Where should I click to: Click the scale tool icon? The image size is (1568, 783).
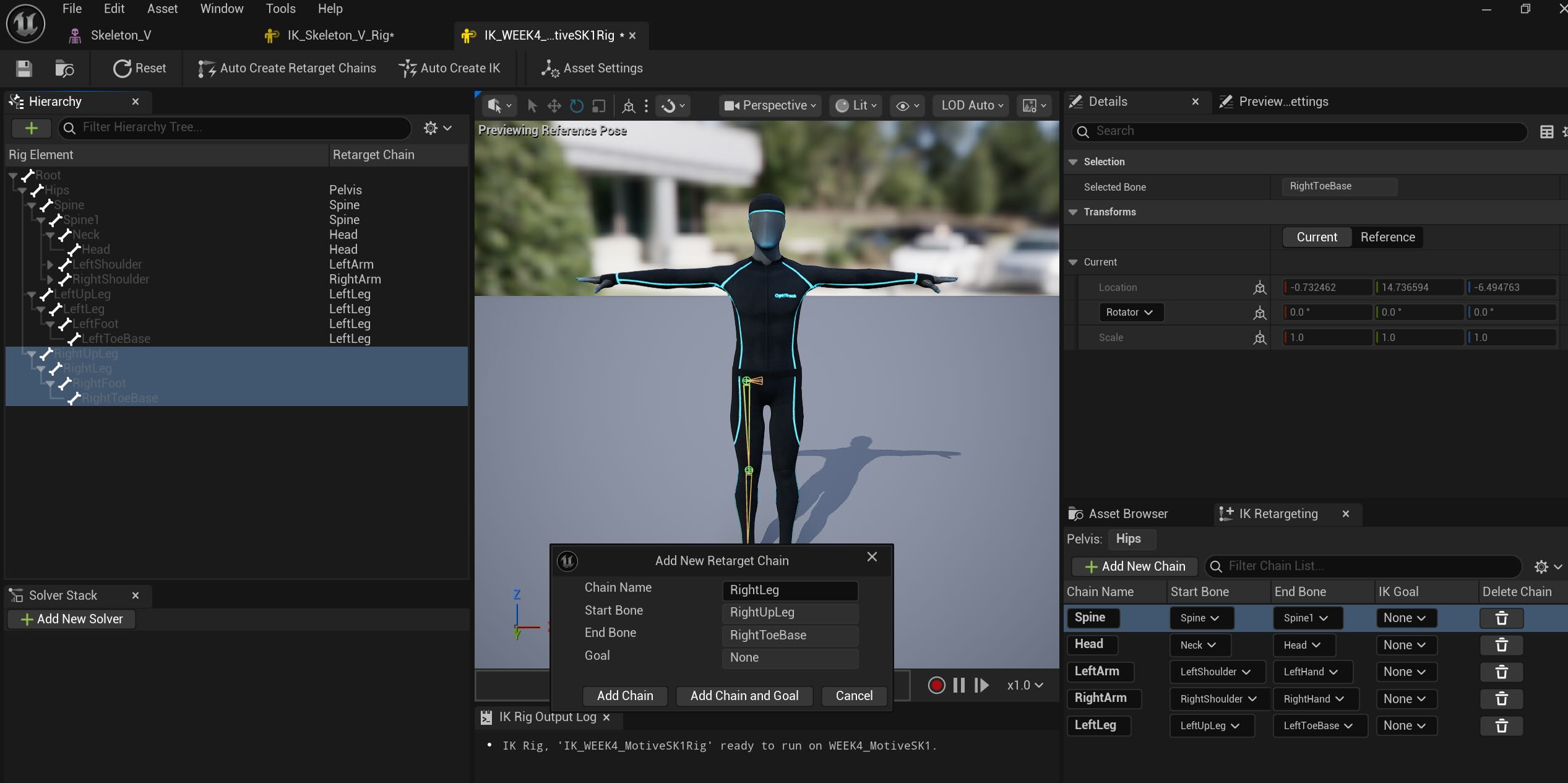tap(598, 106)
